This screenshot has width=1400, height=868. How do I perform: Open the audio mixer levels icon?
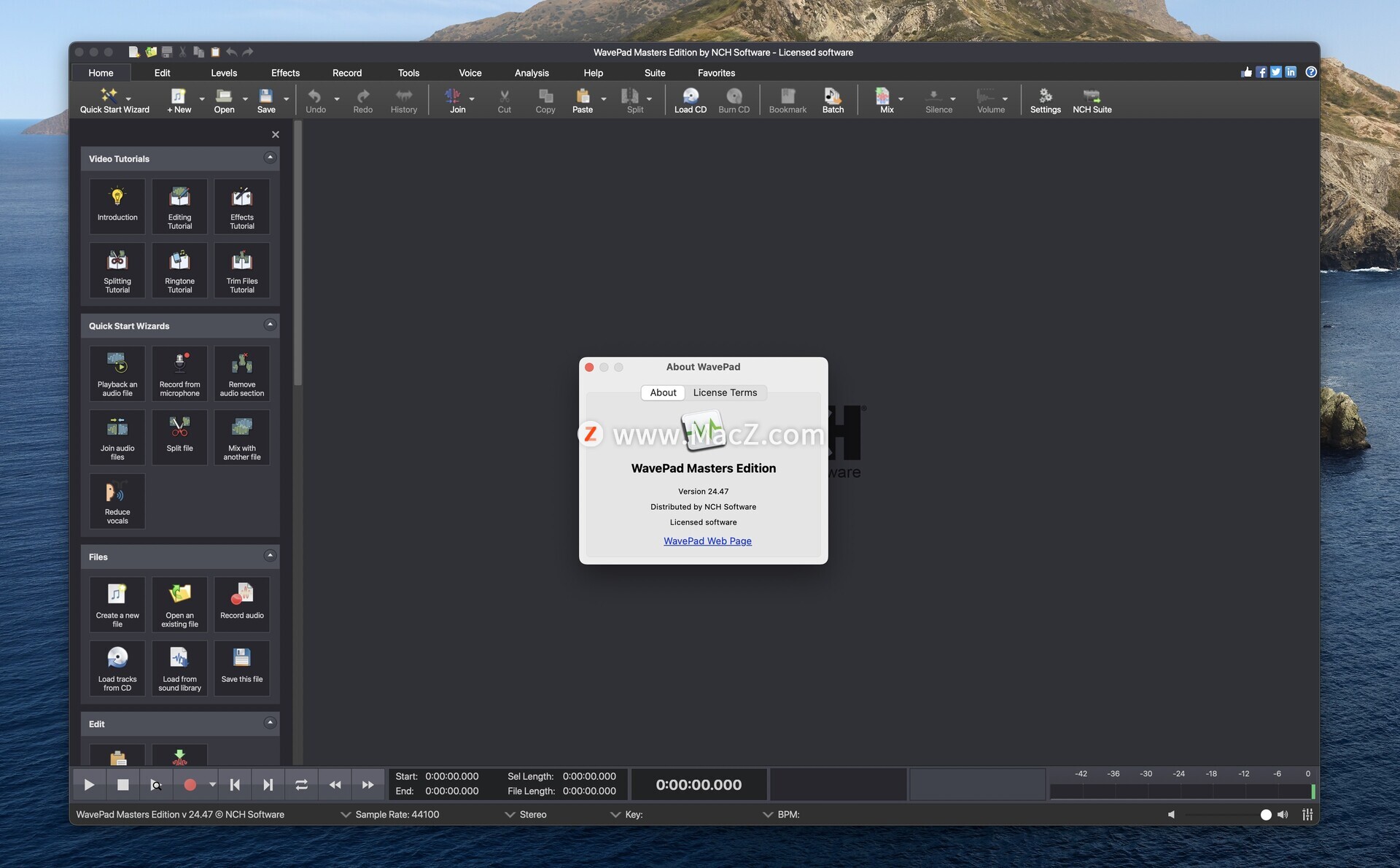pyautogui.click(x=1307, y=815)
